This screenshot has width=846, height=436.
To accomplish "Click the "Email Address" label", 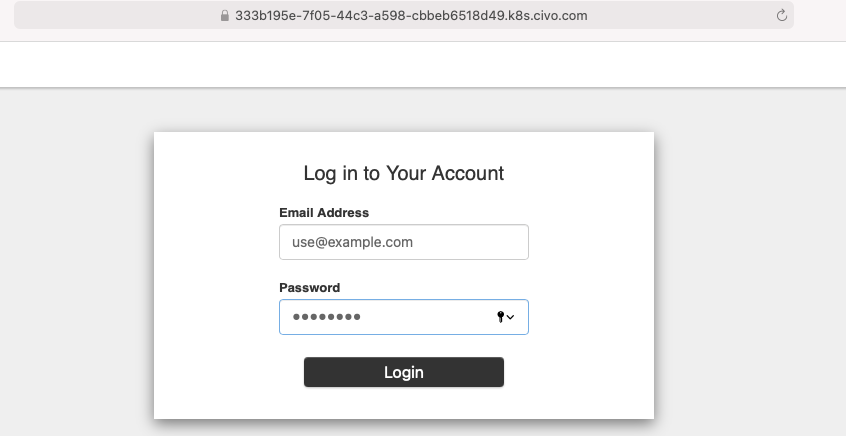I will (324, 213).
